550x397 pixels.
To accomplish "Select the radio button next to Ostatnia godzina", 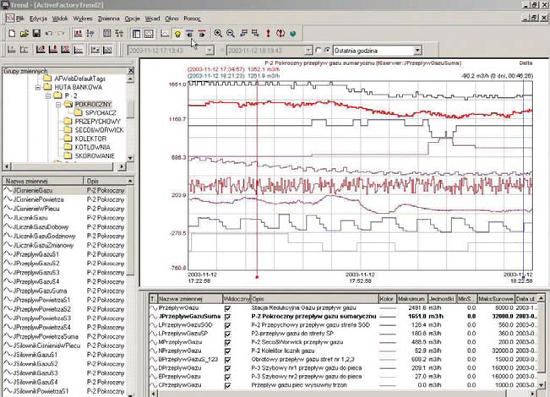I will [327, 51].
